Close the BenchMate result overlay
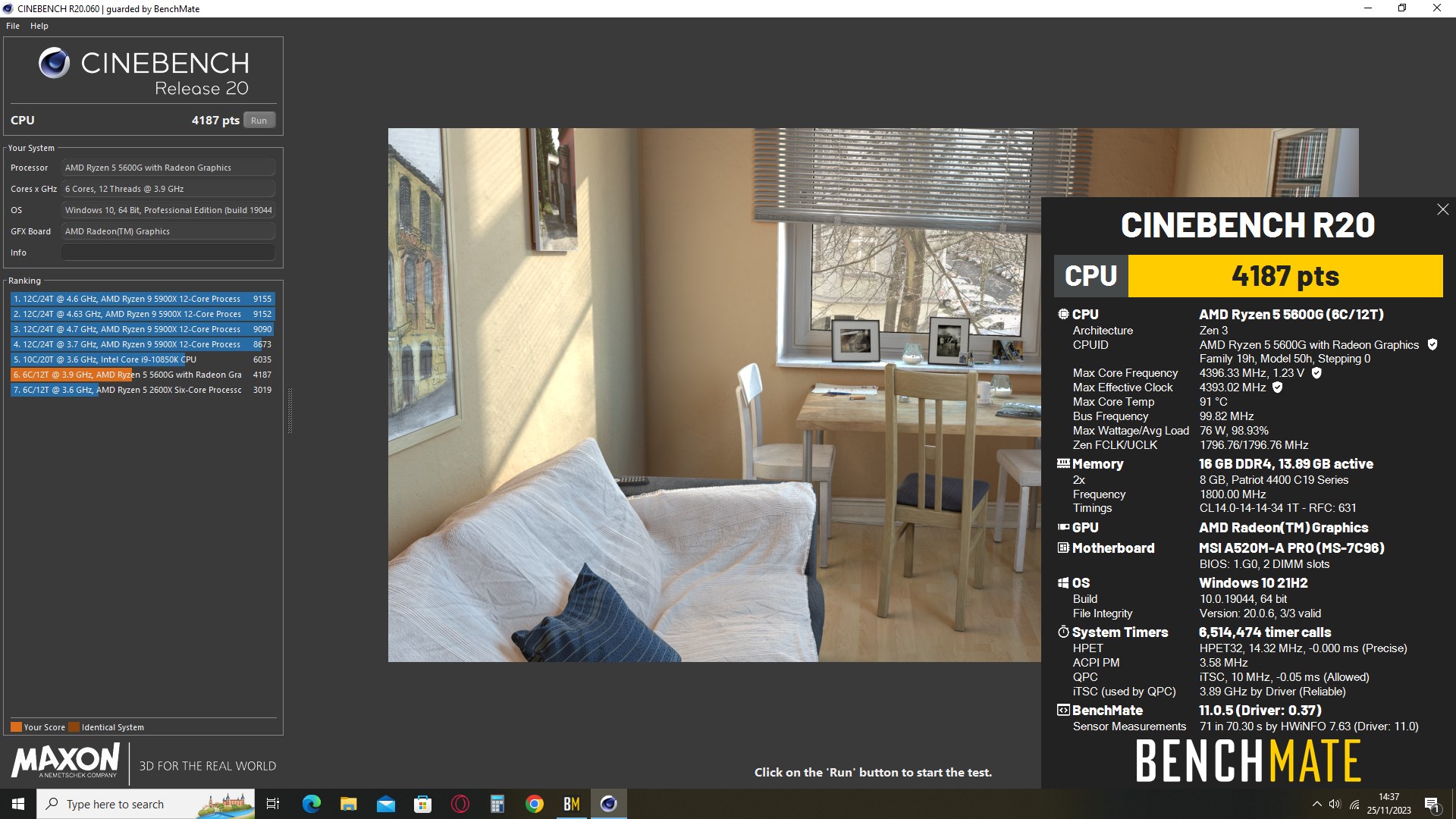 [x=1442, y=209]
